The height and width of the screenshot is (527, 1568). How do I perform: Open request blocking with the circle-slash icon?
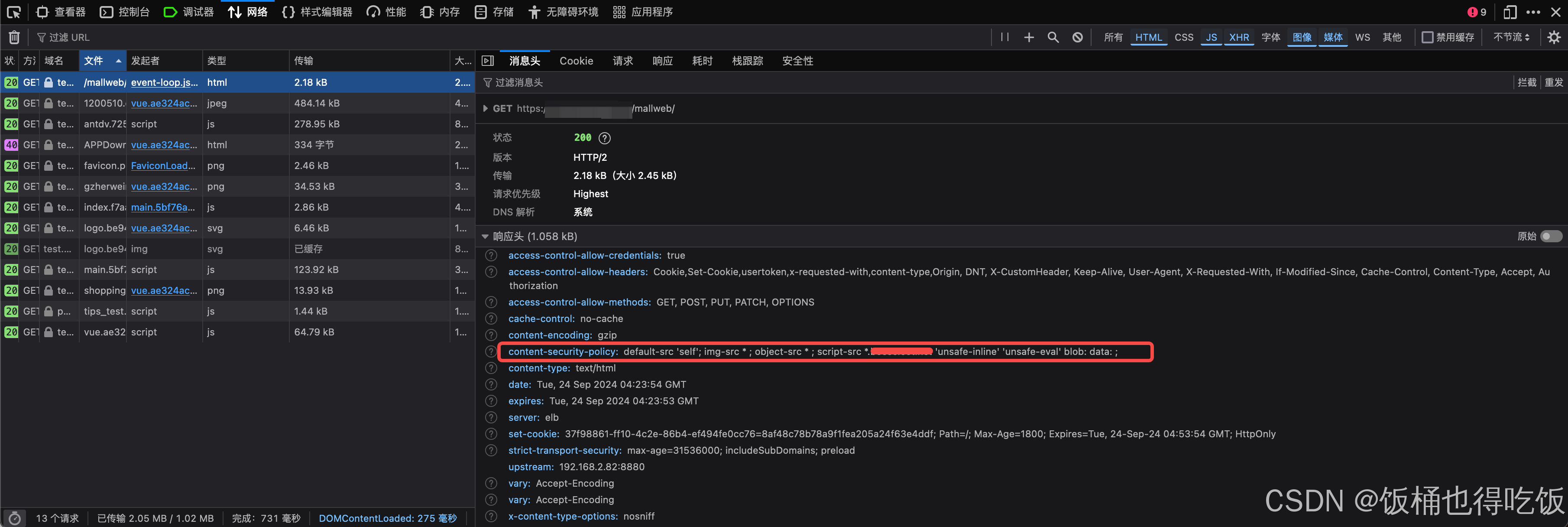coord(1077,37)
